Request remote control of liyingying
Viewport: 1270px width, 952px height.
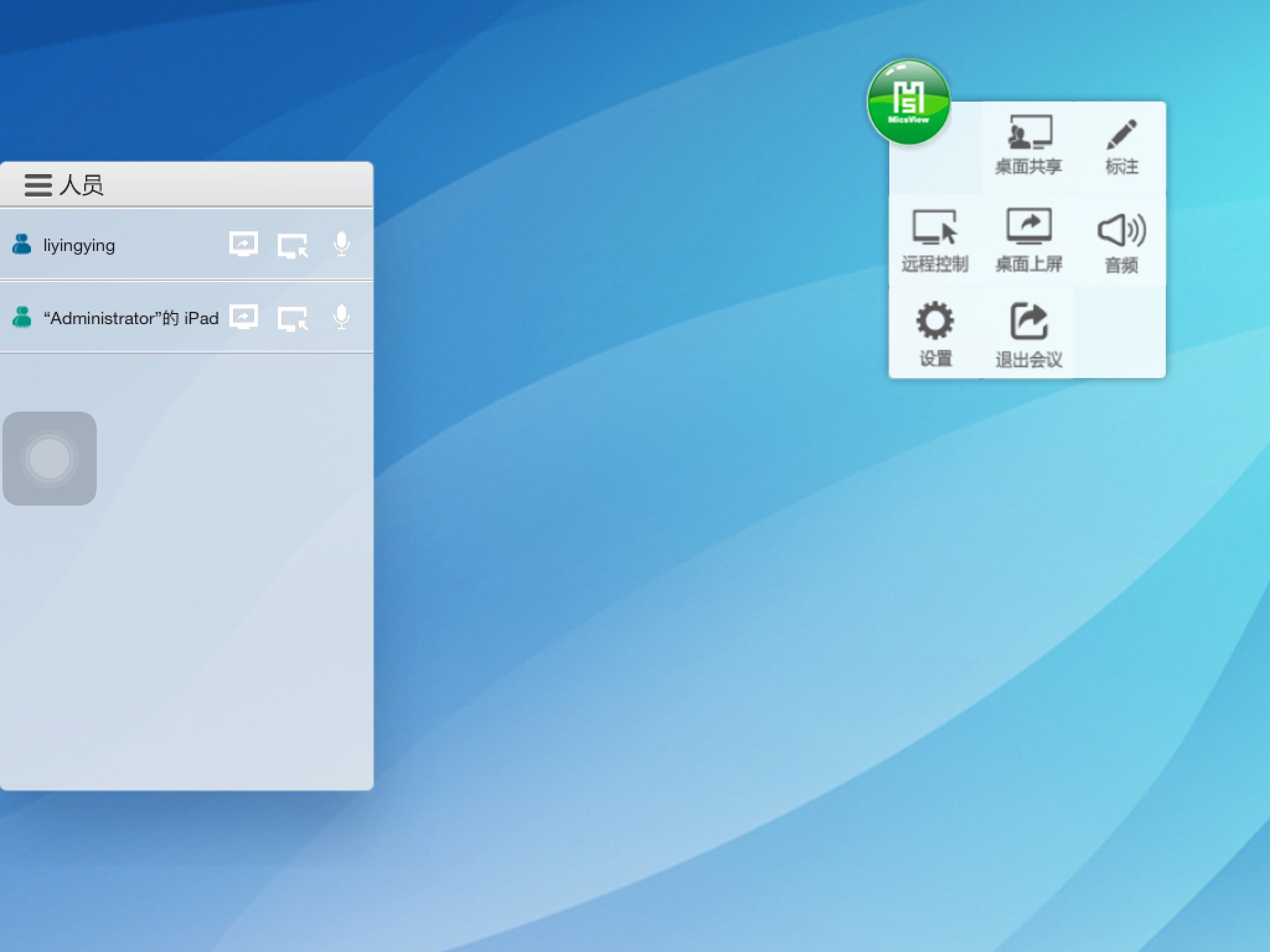[293, 245]
